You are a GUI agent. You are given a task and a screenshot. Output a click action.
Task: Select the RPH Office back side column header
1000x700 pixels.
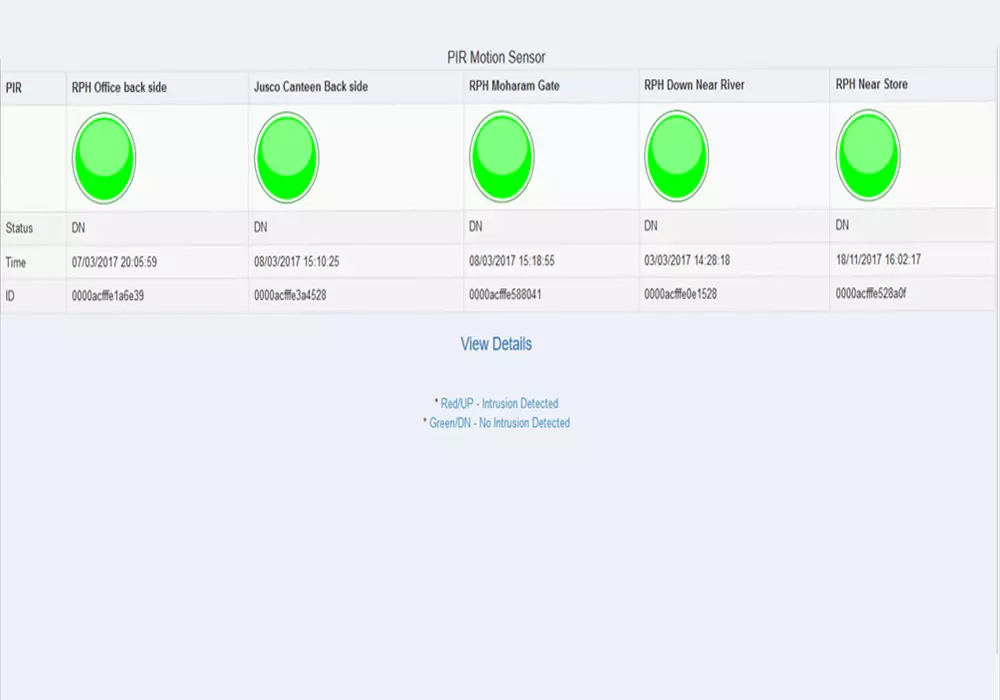(x=119, y=87)
